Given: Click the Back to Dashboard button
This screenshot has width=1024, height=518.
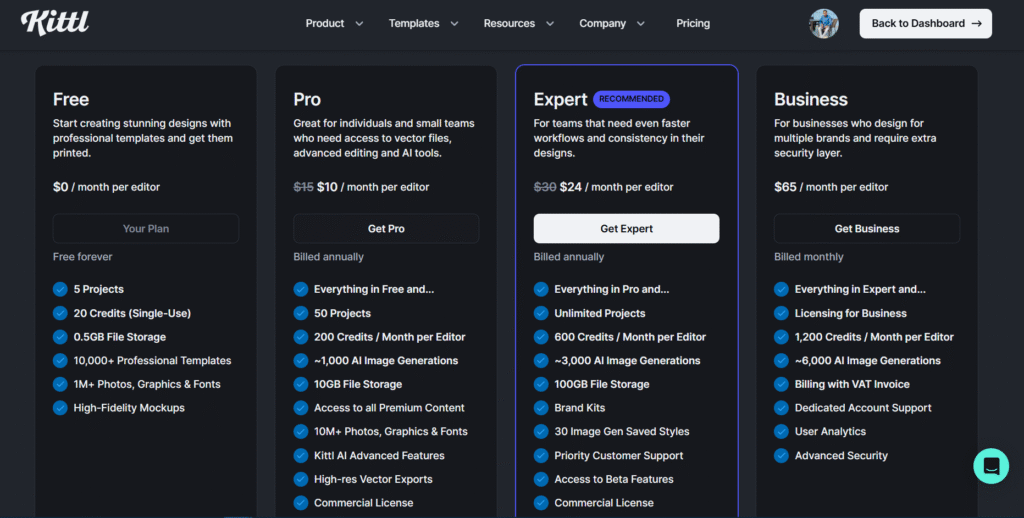Looking at the screenshot, I should [925, 24].
